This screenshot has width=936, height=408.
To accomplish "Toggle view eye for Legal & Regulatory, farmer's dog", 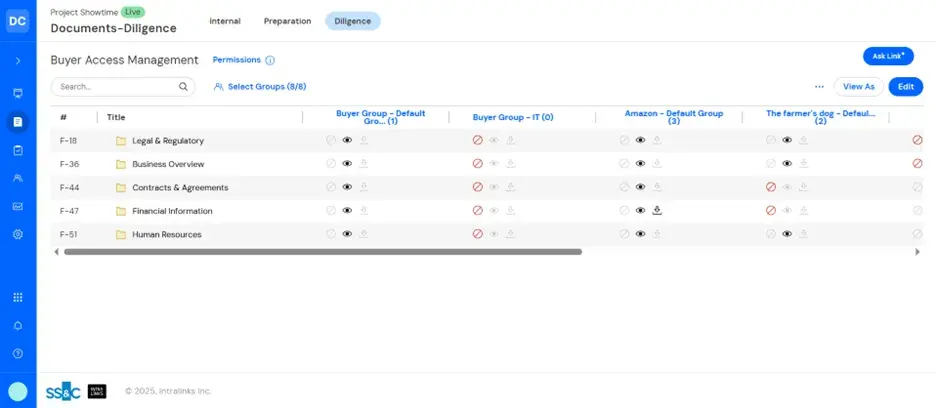I will coord(787,140).
